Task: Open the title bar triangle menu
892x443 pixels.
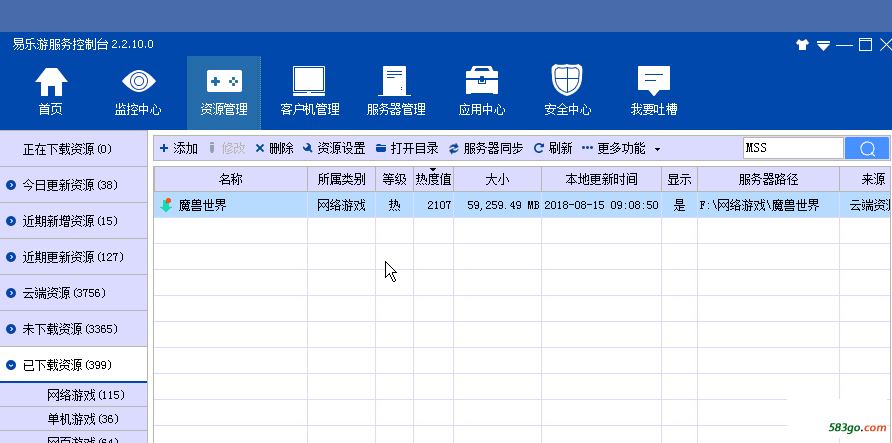Action: point(823,45)
